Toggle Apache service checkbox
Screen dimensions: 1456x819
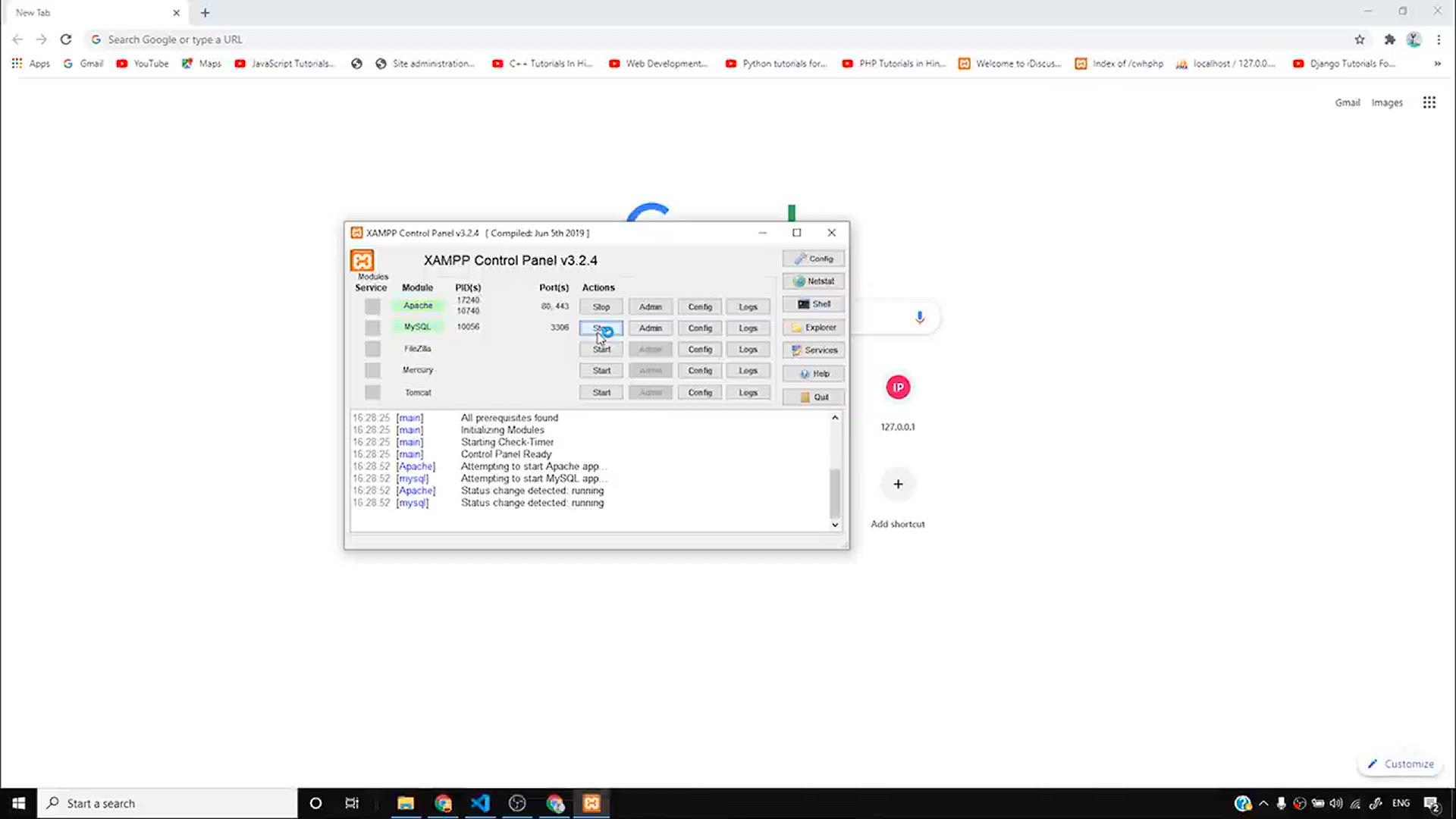pos(372,306)
